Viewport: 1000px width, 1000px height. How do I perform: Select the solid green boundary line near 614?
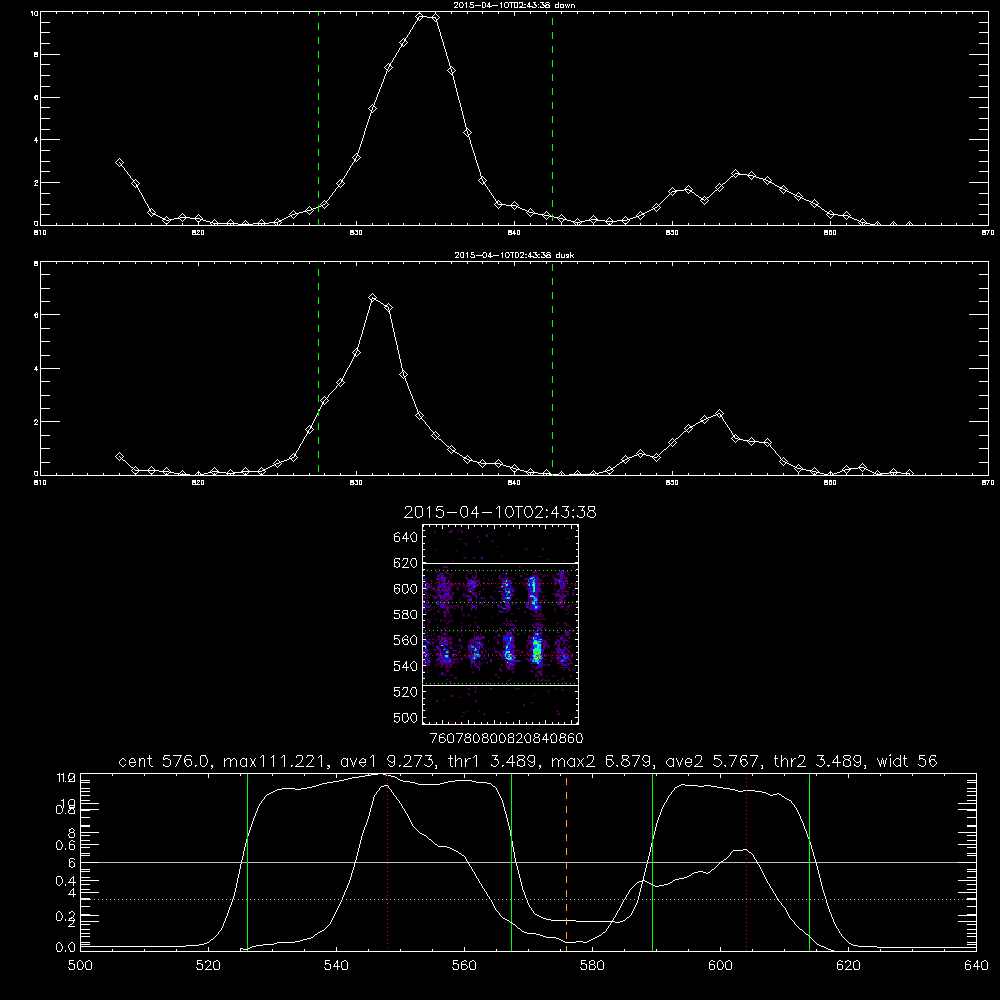coord(809,862)
